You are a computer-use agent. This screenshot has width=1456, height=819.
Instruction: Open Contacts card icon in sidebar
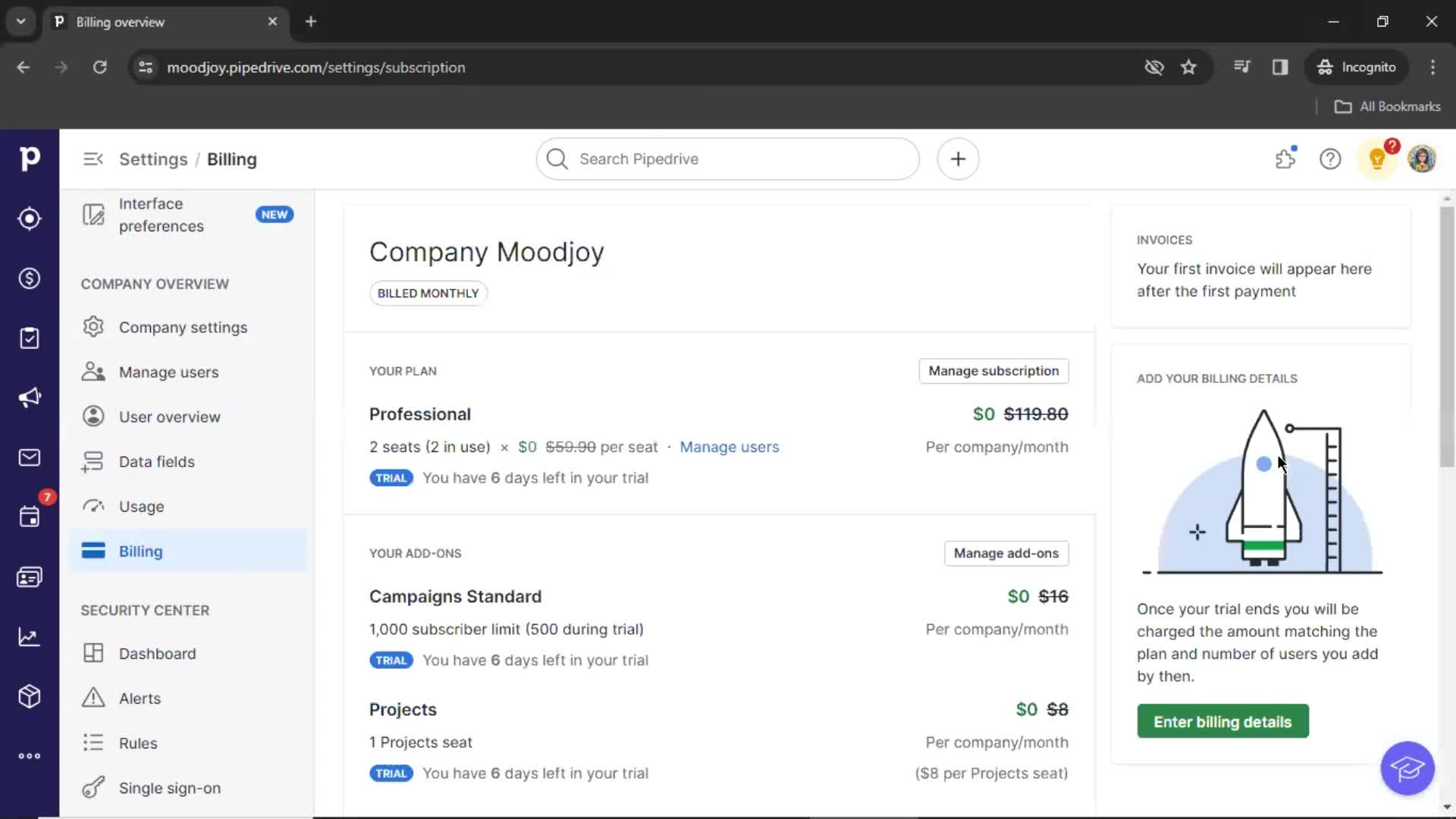pyautogui.click(x=30, y=577)
